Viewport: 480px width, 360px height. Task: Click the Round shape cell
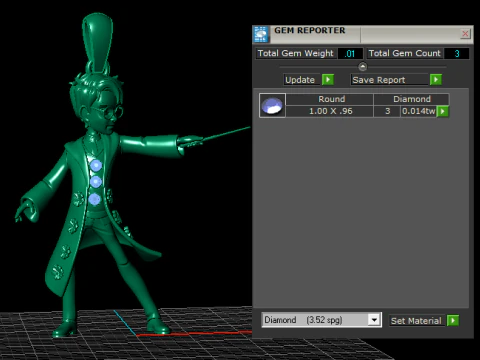click(329, 99)
